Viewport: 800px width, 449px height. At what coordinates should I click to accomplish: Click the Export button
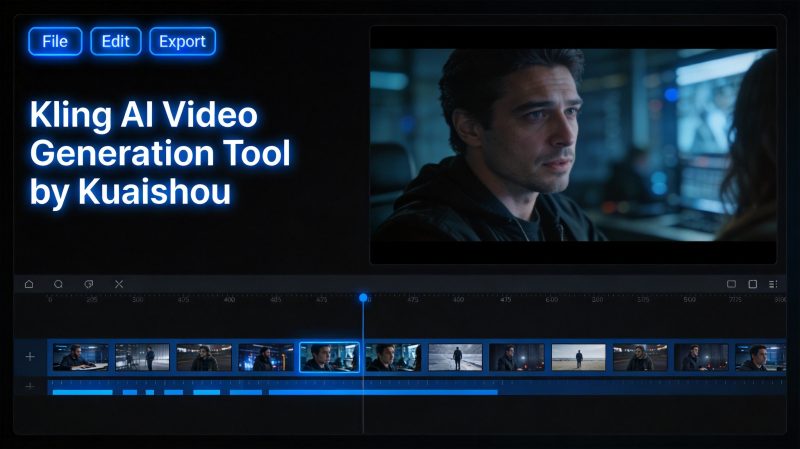(182, 41)
